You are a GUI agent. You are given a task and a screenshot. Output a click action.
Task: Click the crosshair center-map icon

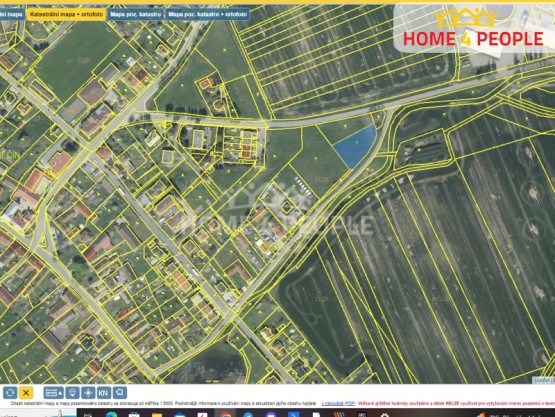(88, 393)
